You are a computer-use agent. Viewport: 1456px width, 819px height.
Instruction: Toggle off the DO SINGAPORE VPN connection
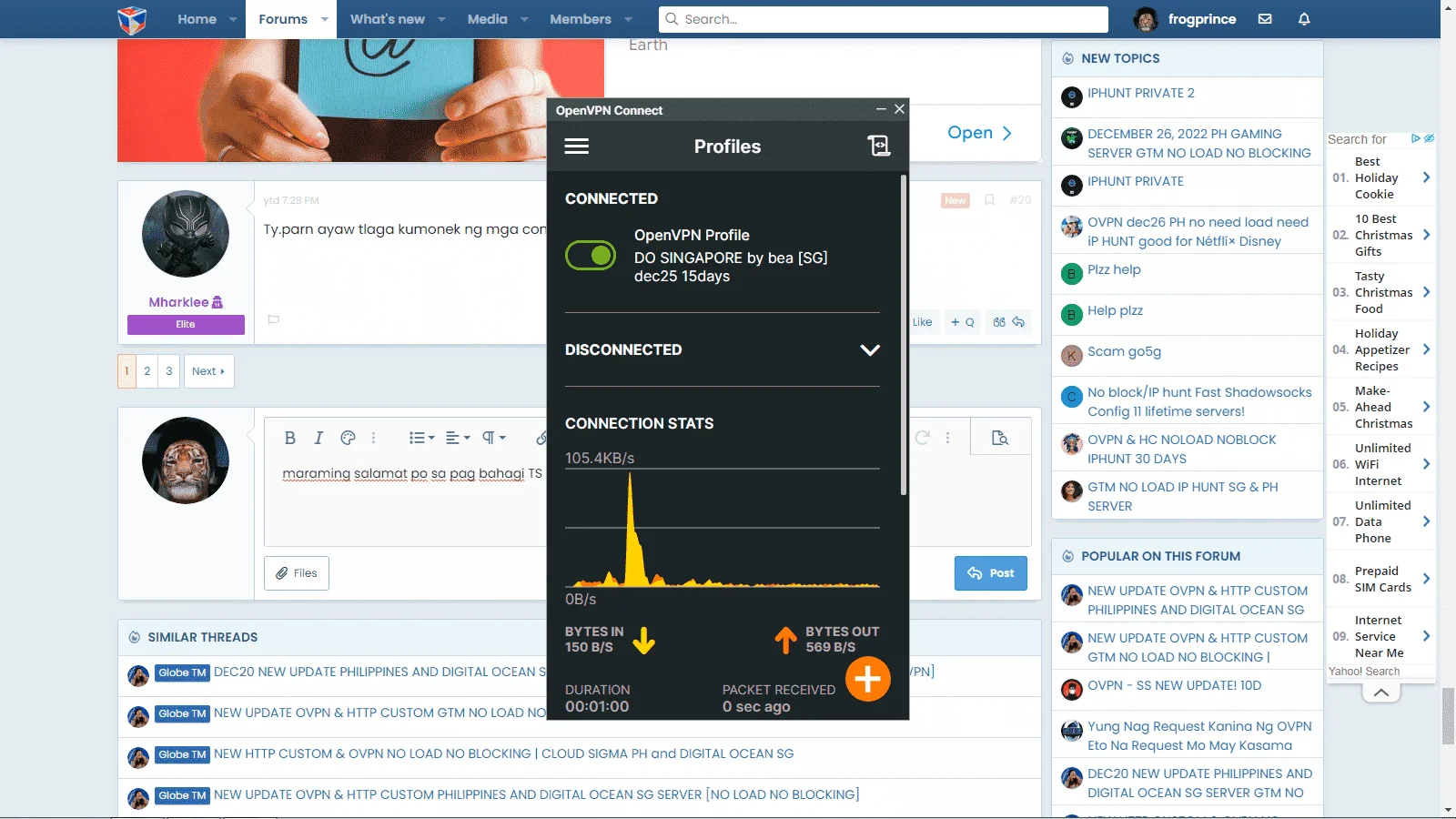coord(591,256)
